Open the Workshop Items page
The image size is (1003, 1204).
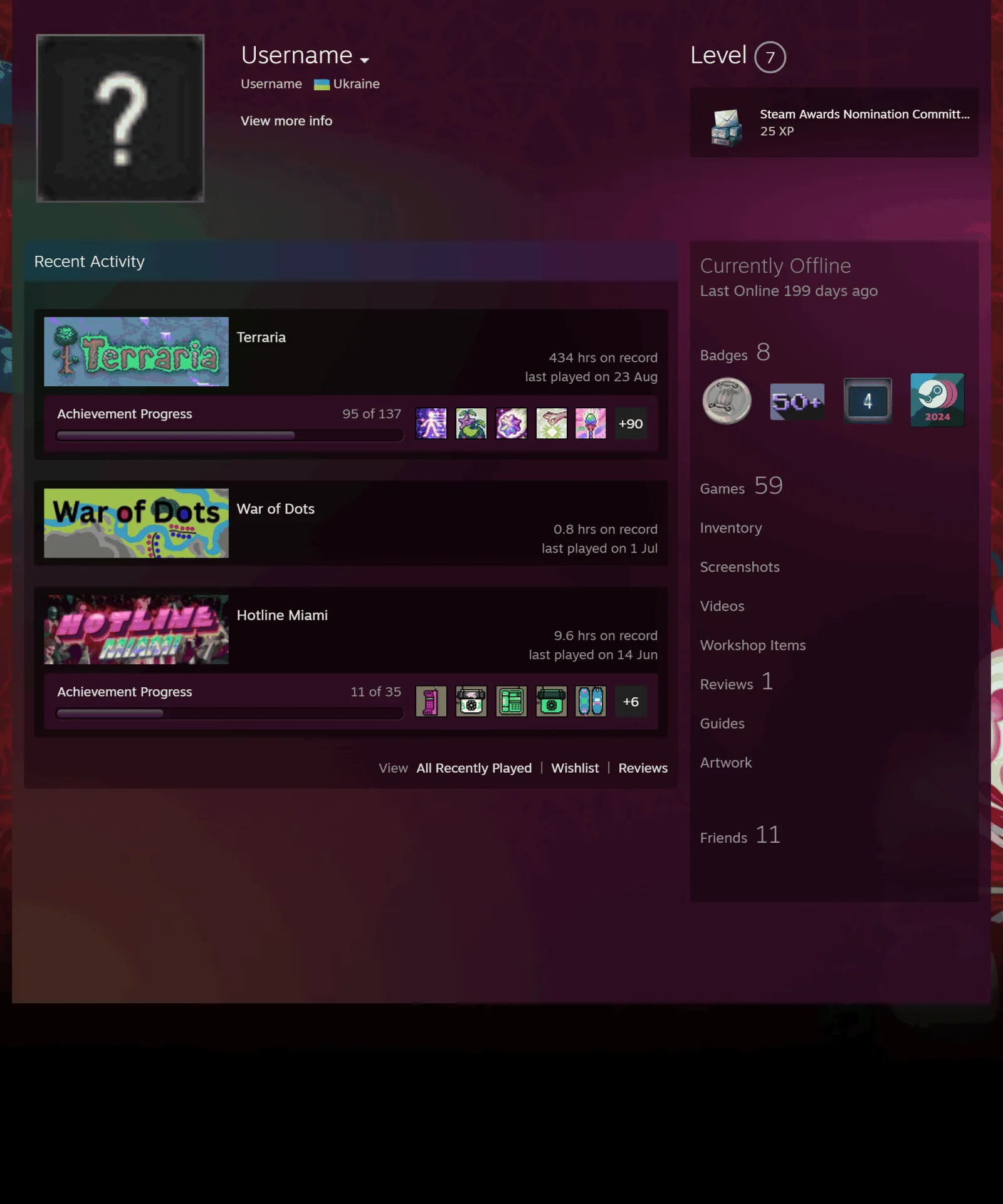coord(753,645)
